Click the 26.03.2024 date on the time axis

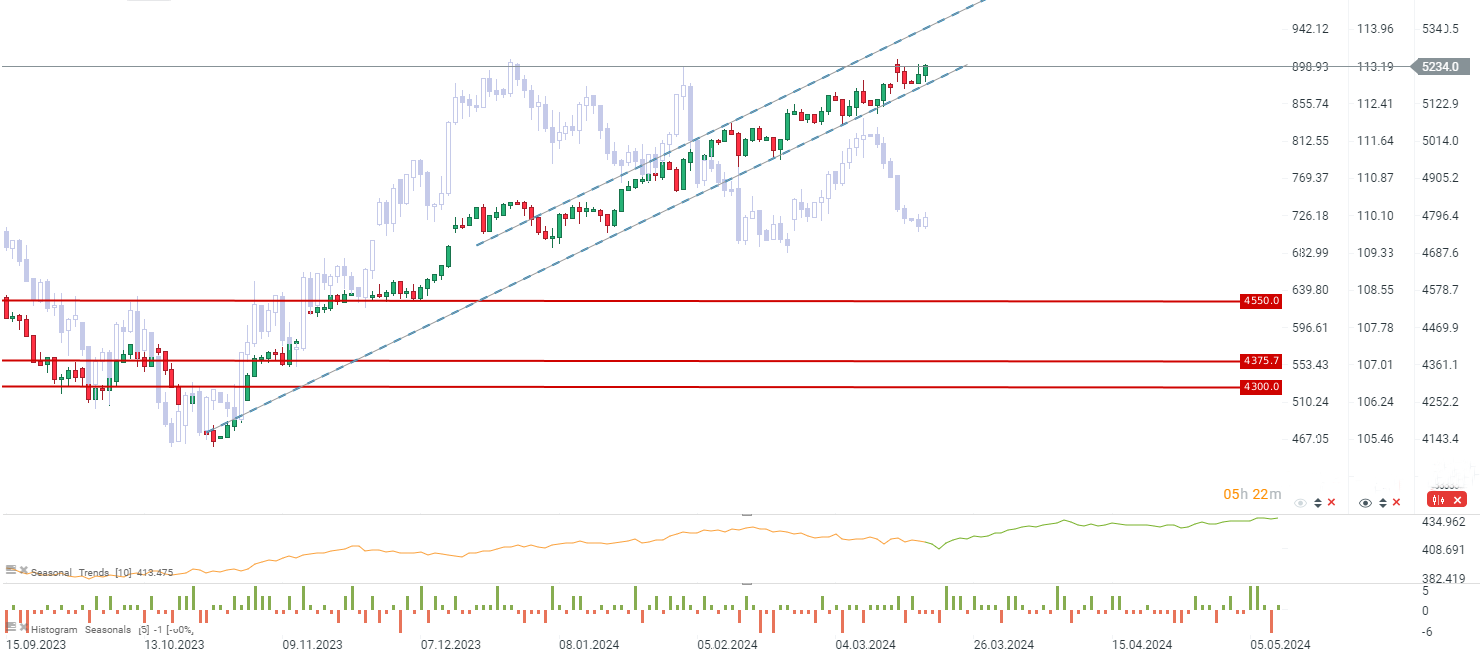click(1003, 645)
